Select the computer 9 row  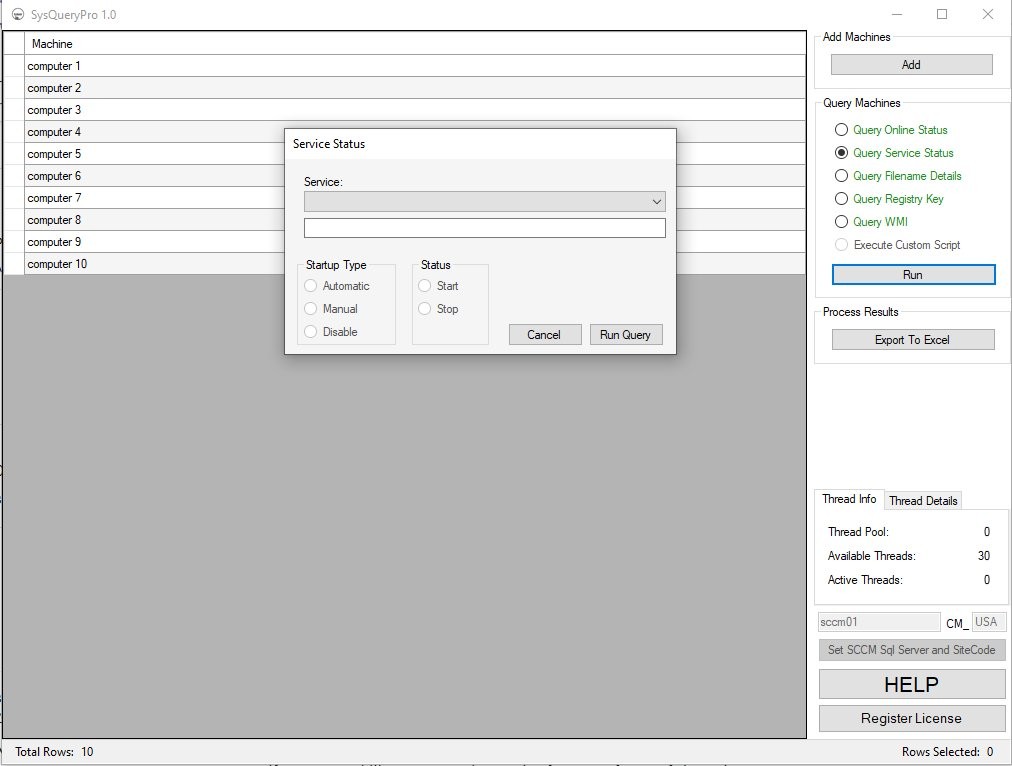coord(155,241)
